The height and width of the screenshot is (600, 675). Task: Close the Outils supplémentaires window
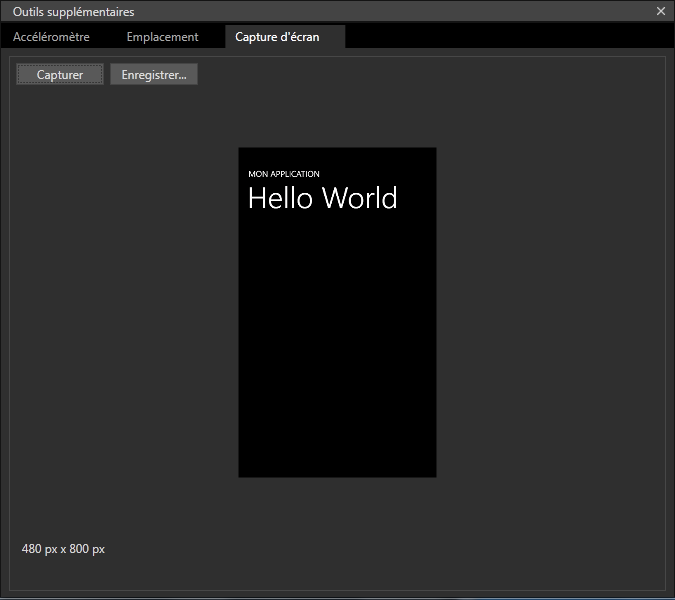(x=660, y=11)
